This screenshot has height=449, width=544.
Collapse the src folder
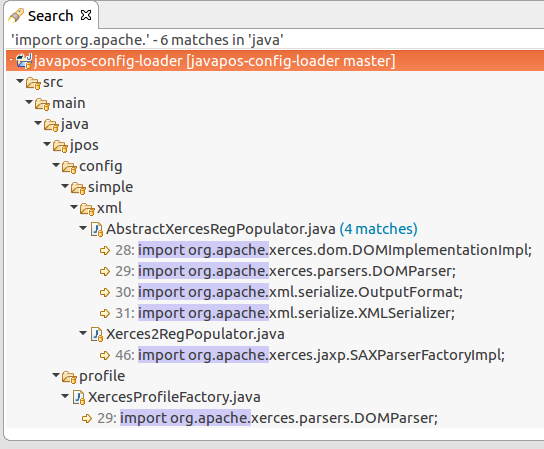20,81
